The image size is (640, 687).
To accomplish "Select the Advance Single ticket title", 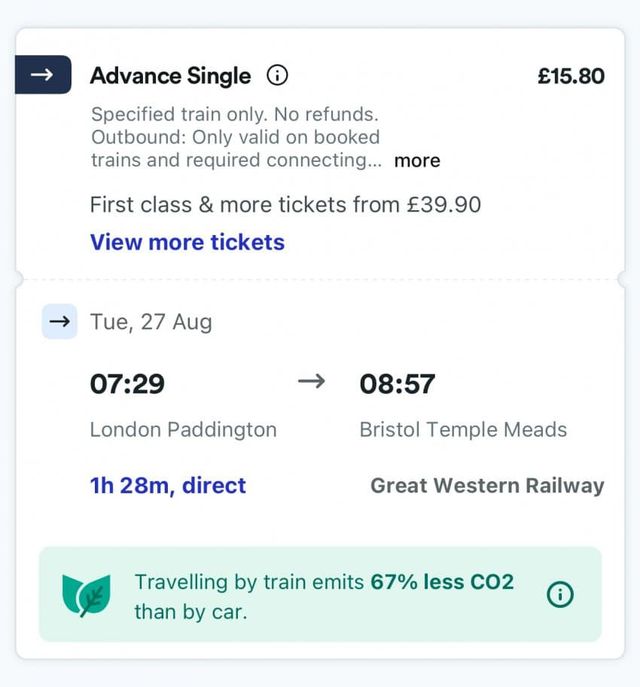I will (x=170, y=76).
